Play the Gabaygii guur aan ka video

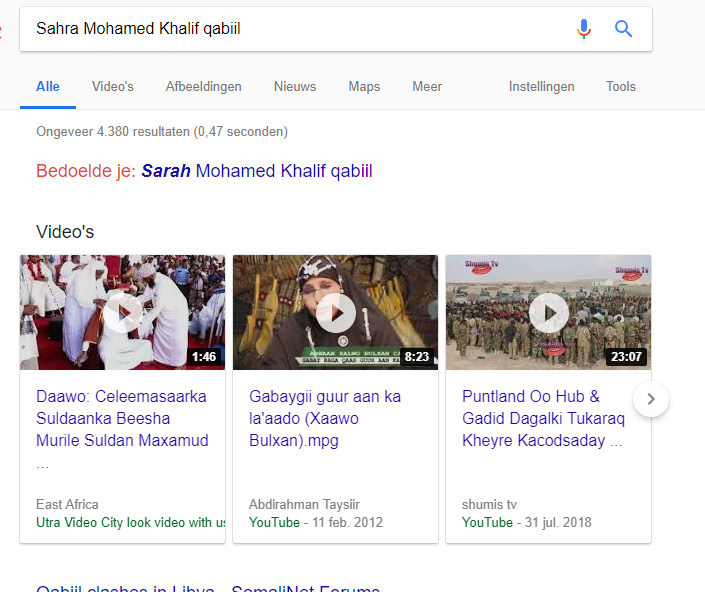point(335,313)
